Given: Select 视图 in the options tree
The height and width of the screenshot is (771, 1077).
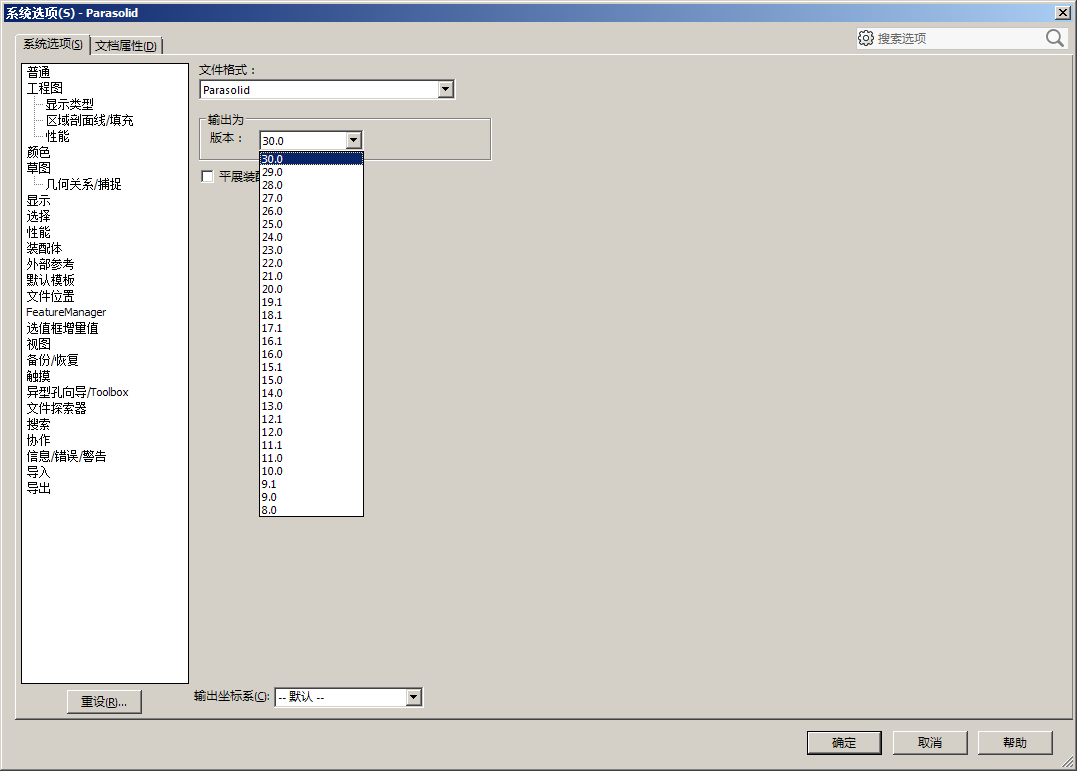Looking at the screenshot, I should coord(38,344).
